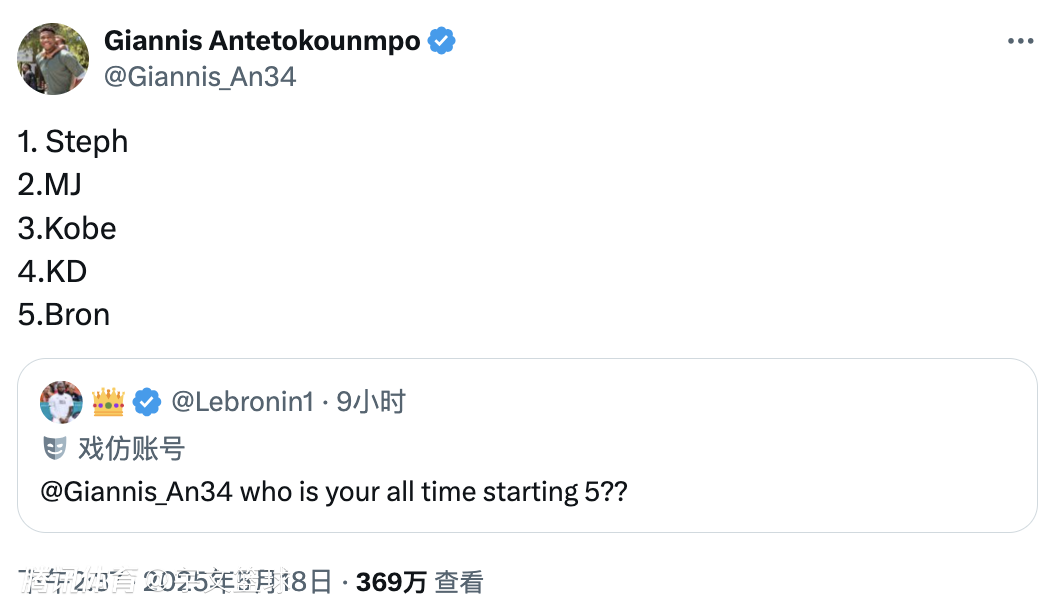
Task: Open the quoted tweet asking all time starting 5
Action: pos(527,445)
